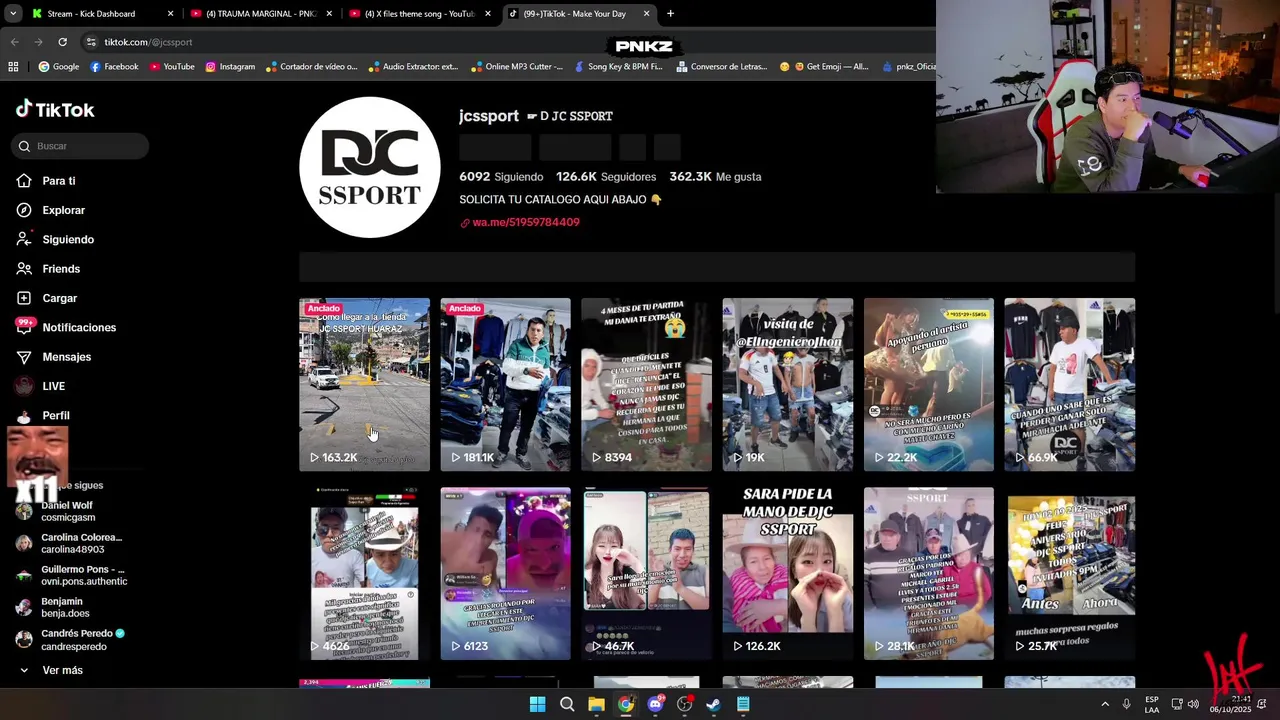Open Benjamin benja.does account
Image resolution: width=1280 pixels, height=720 pixels.
coord(52,607)
